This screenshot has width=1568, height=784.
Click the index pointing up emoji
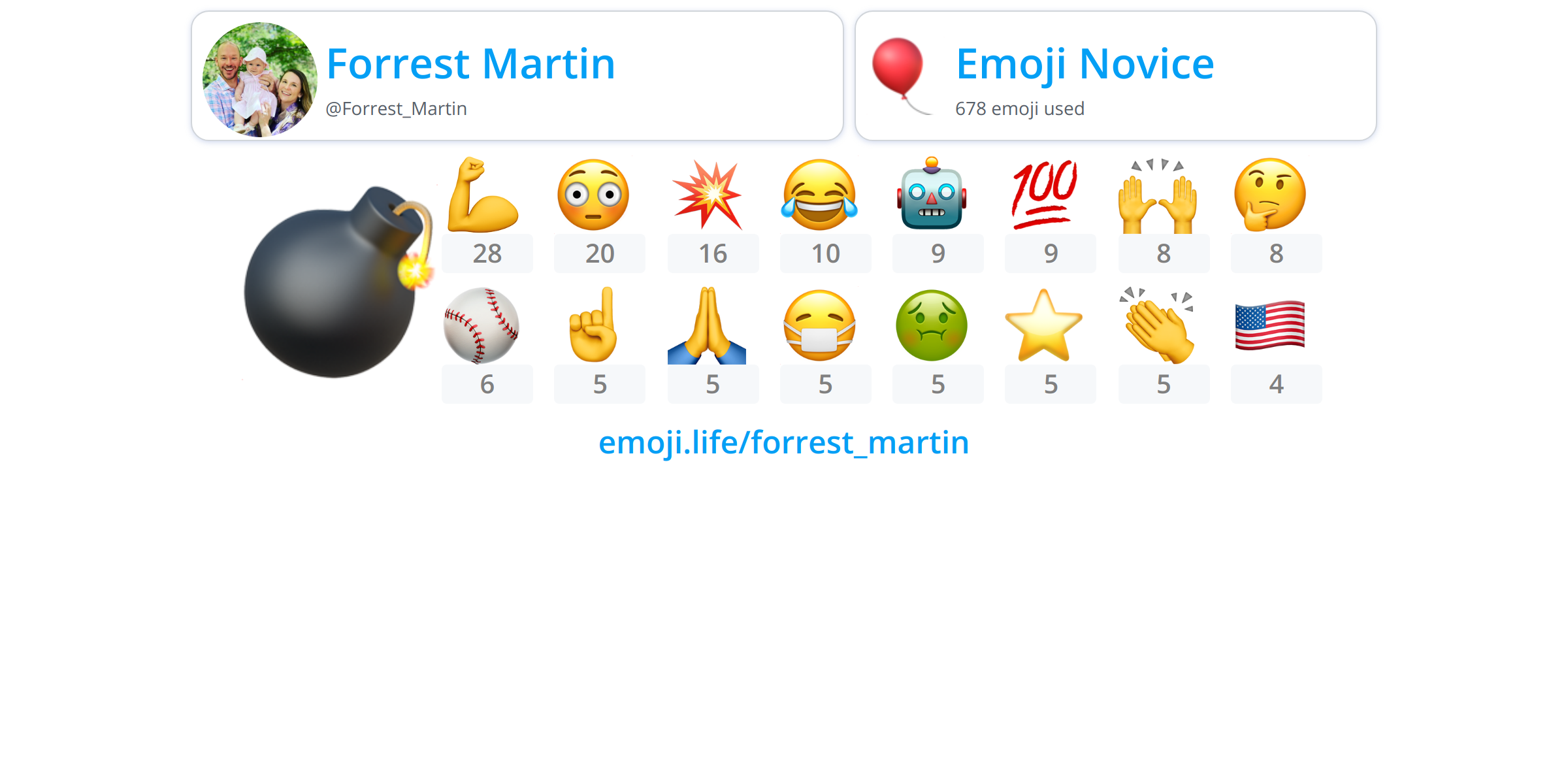[x=593, y=325]
